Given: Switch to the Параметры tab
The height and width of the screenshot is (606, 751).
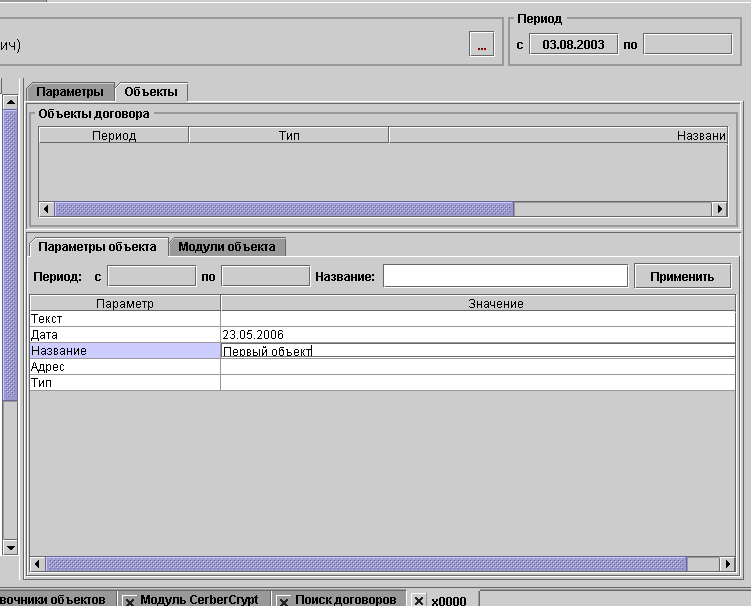Looking at the screenshot, I should tap(71, 92).
